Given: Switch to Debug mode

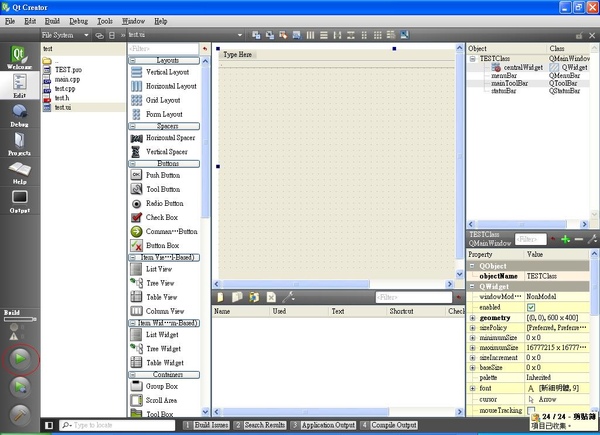Looking at the screenshot, I should pyautogui.click(x=19, y=115).
